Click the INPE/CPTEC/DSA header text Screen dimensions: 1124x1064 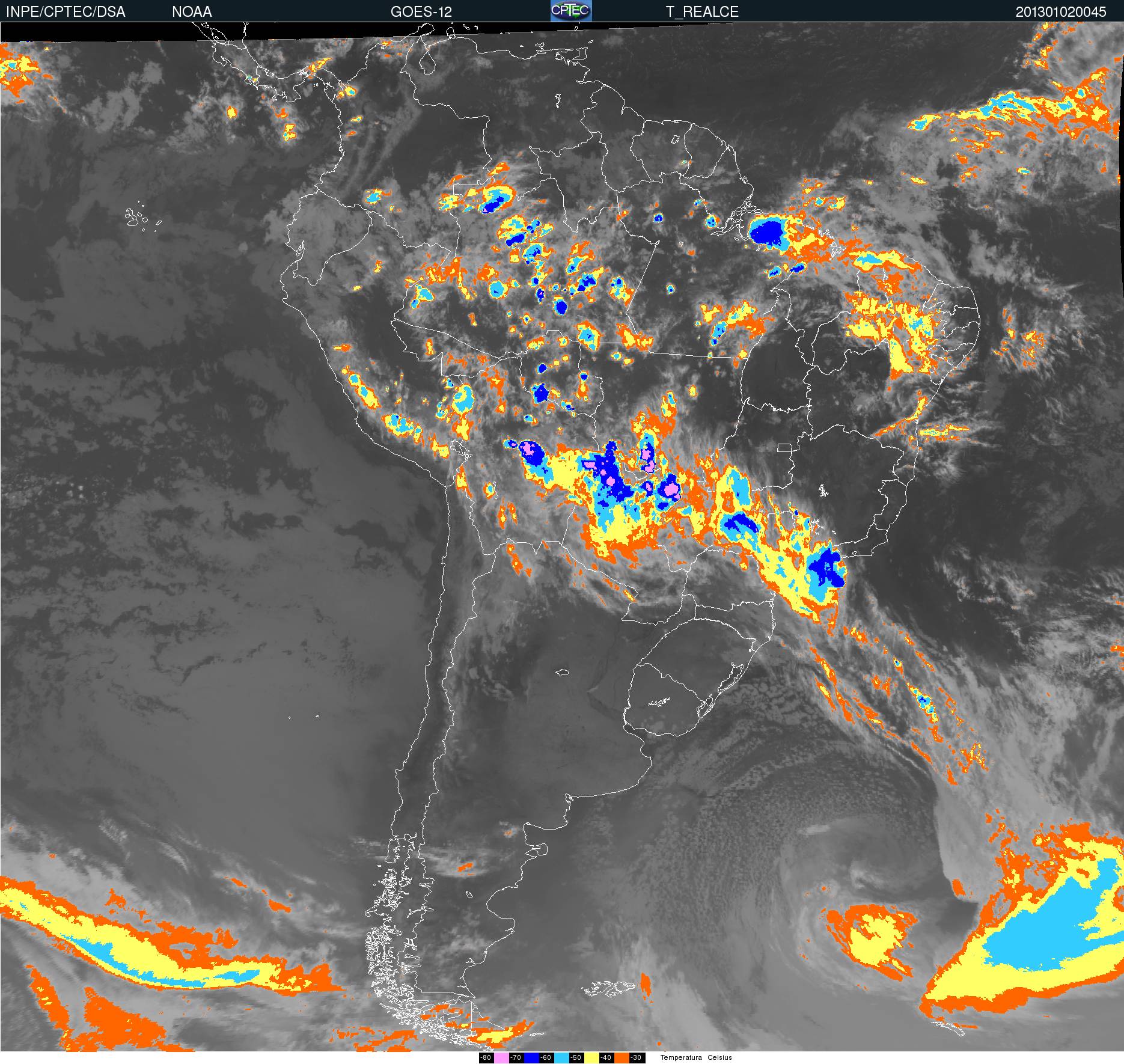point(66,12)
